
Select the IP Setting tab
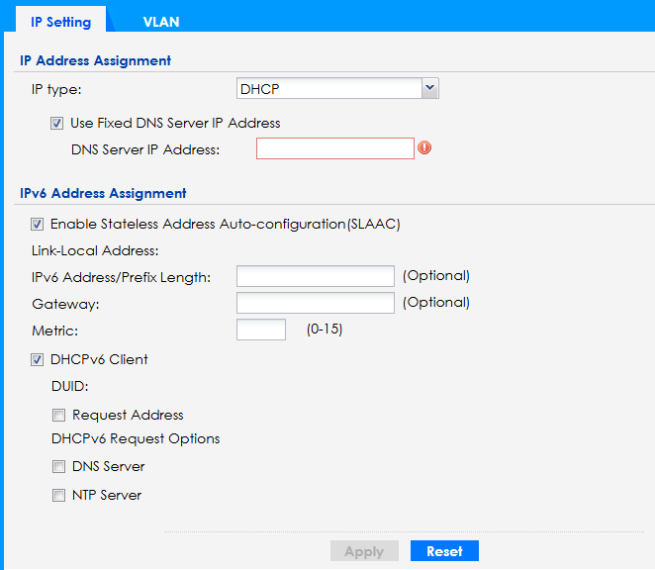click(61, 21)
